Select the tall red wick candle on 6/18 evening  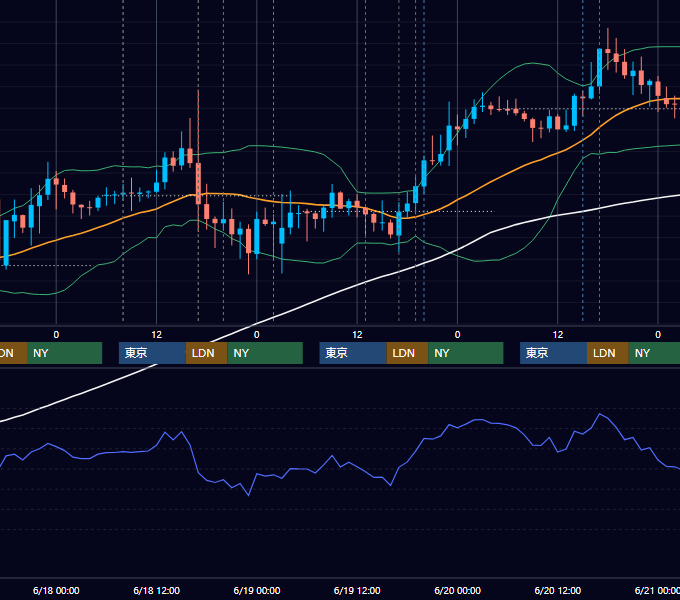coord(198,182)
